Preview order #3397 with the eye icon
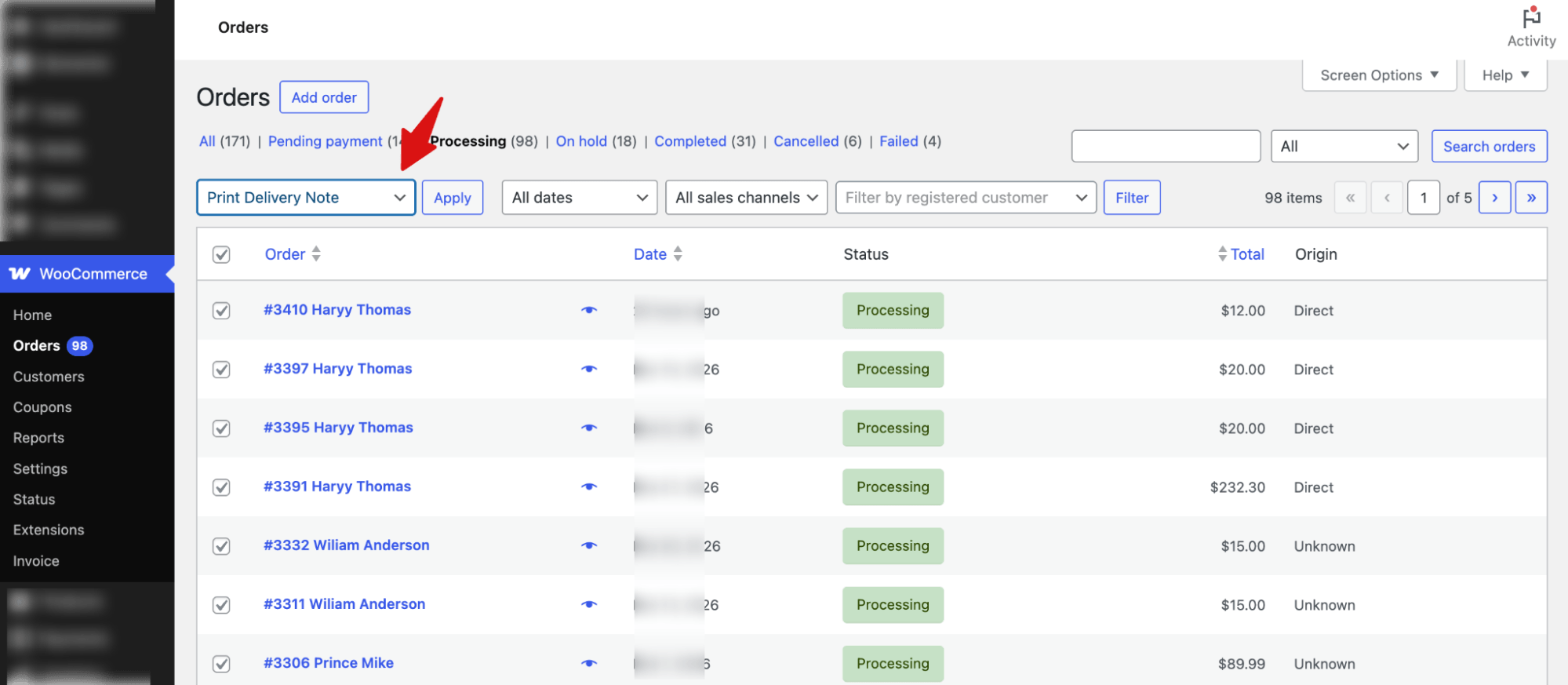This screenshot has width=1568, height=685. (x=589, y=369)
